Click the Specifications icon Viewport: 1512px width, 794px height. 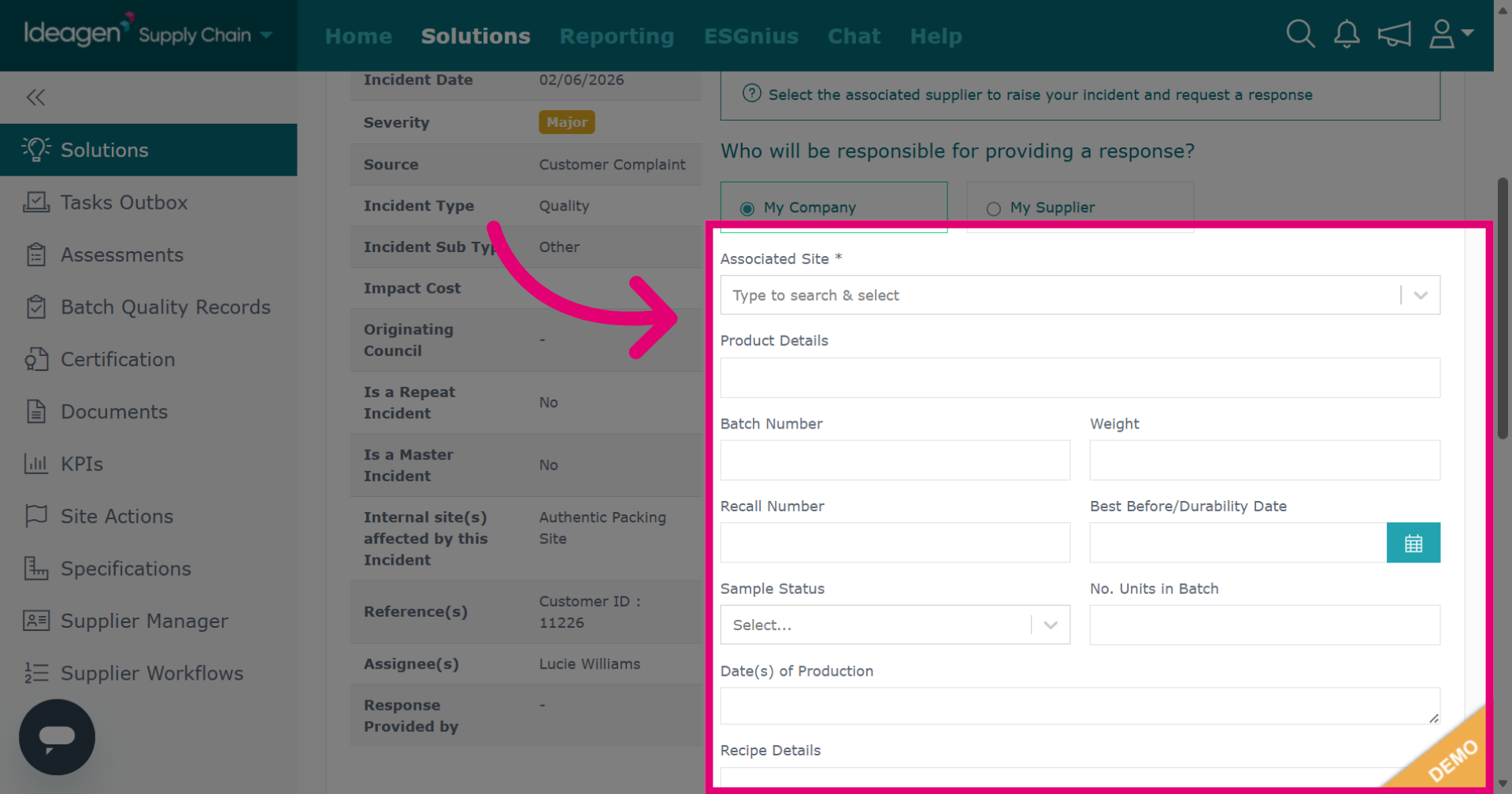[x=36, y=568]
